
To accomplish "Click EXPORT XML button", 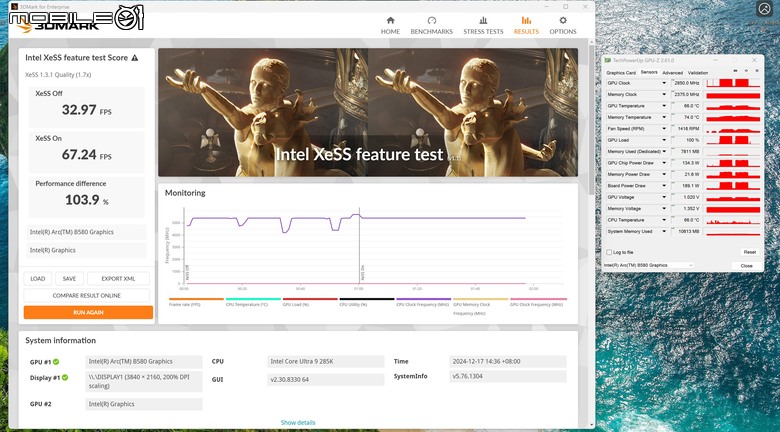I will tap(118, 279).
